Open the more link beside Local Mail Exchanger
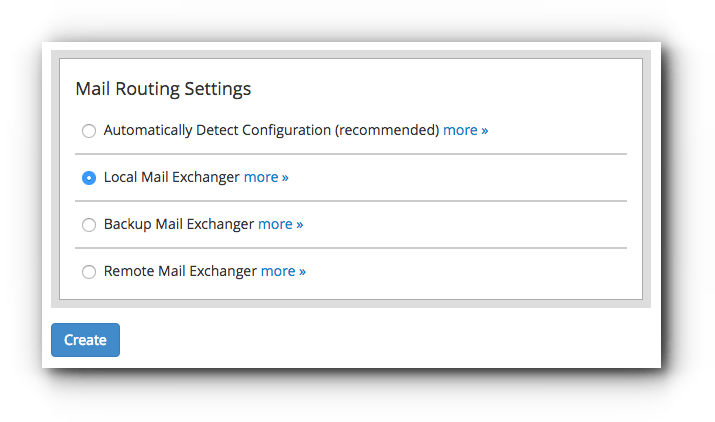Viewport: 715px width, 422px height. (x=266, y=177)
